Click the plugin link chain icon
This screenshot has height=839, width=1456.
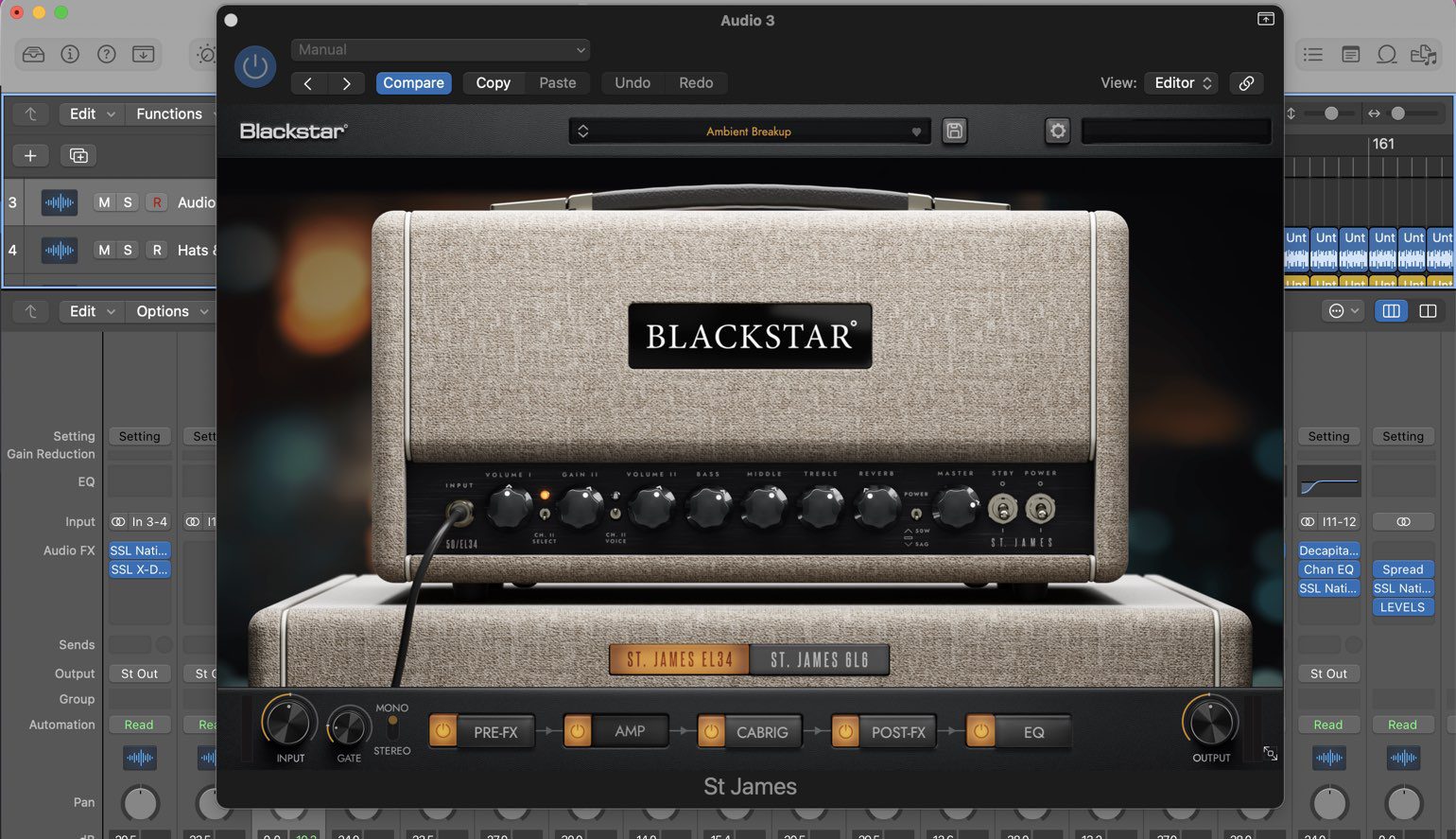[x=1246, y=83]
